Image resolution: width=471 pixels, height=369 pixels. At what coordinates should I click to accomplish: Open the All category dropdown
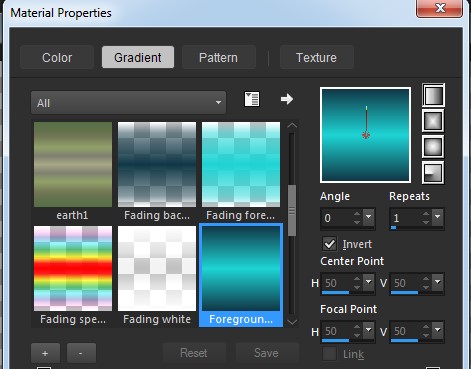(x=128, y=103)
